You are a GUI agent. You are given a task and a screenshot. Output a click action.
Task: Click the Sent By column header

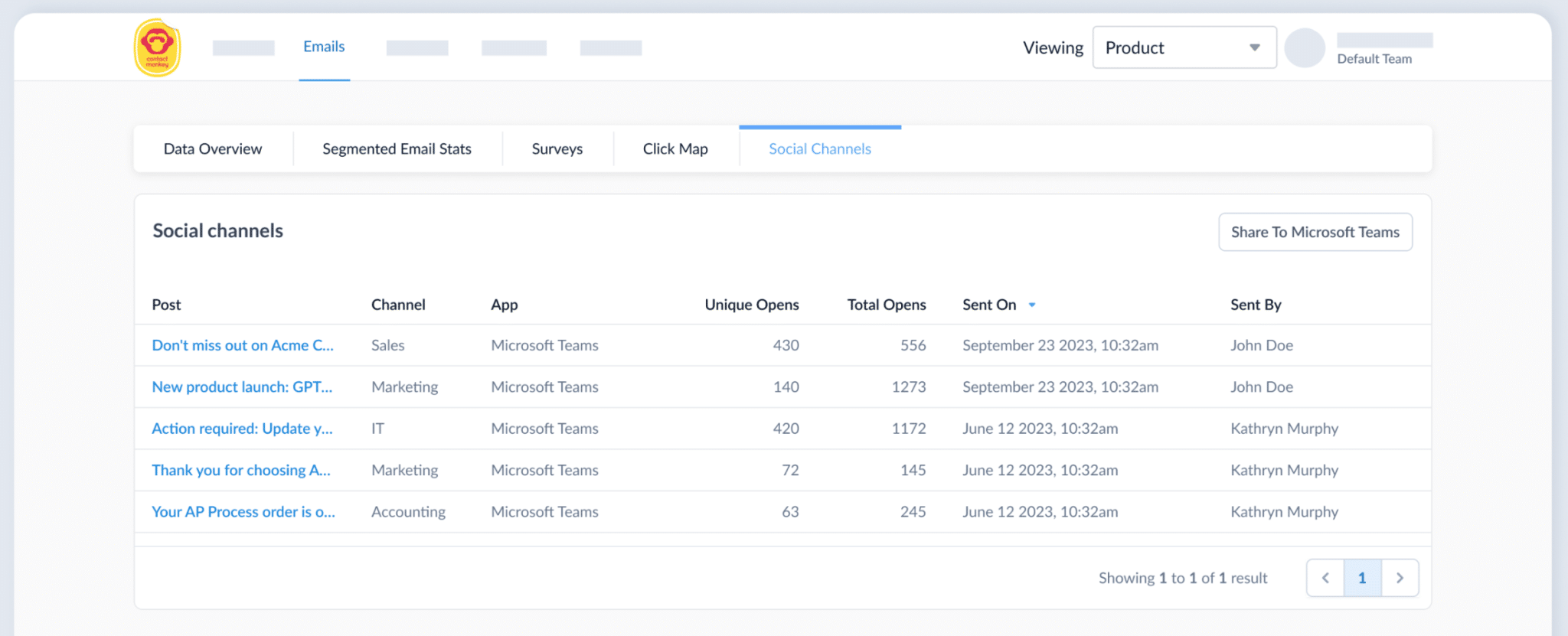point(1256,305)
